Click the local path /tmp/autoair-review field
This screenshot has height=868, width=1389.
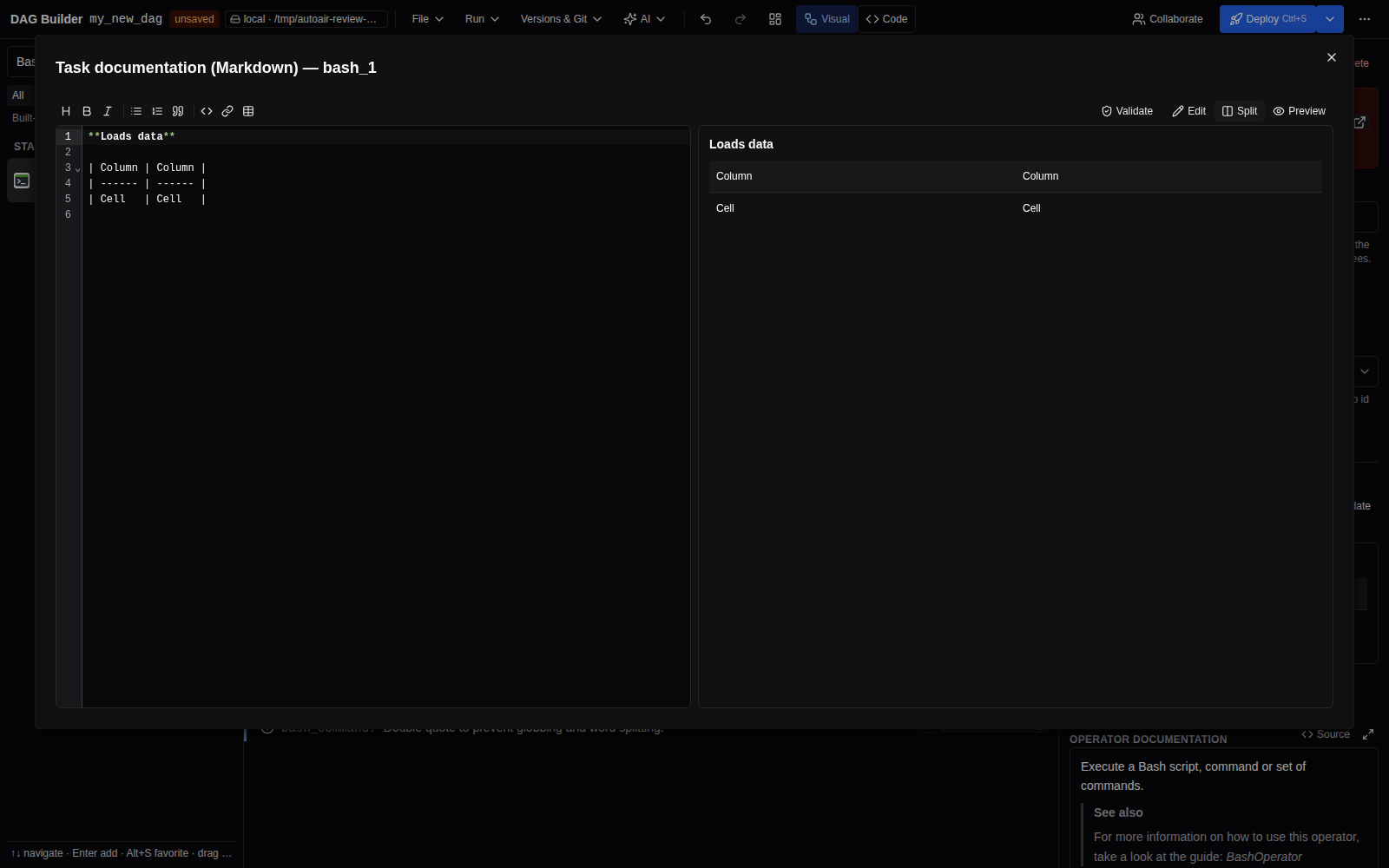point(306,19)
